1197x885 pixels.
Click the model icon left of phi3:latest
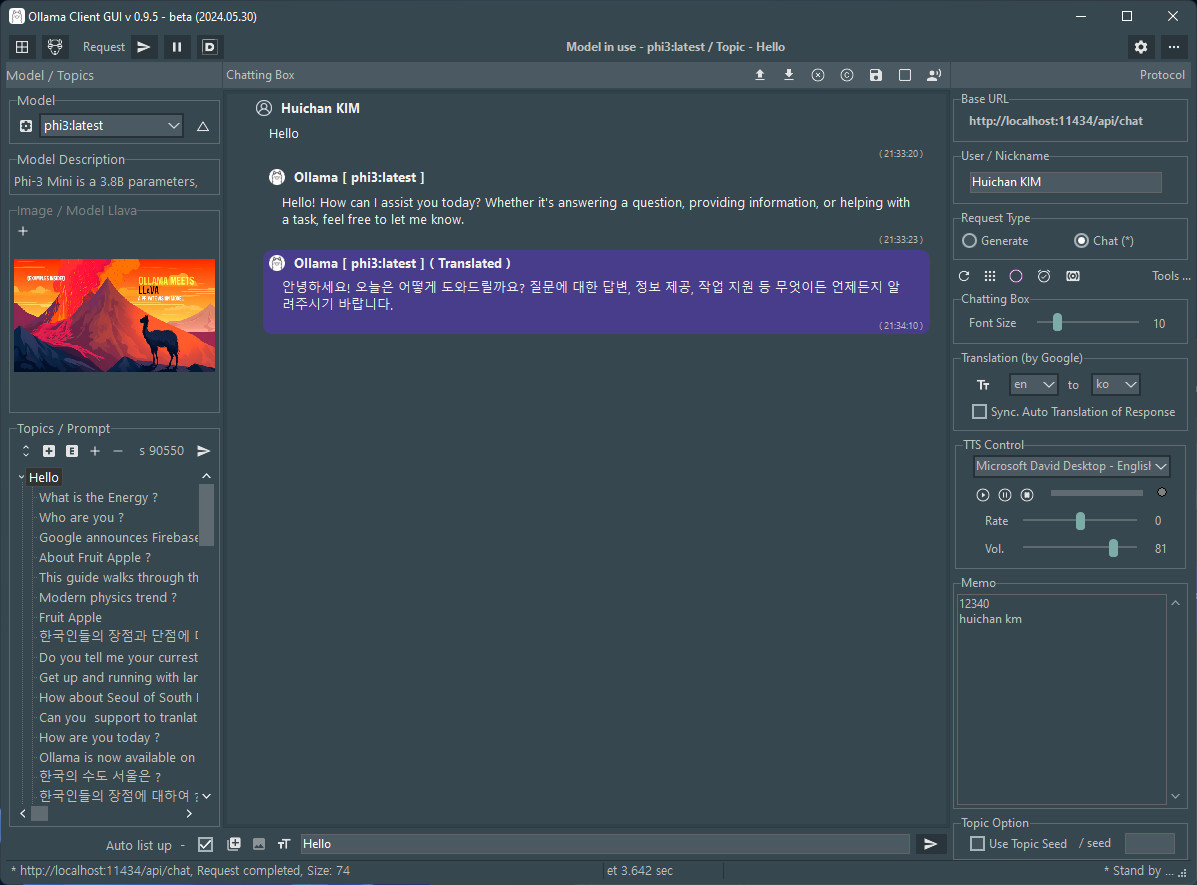pyautogui.click(x=26, y=126)
